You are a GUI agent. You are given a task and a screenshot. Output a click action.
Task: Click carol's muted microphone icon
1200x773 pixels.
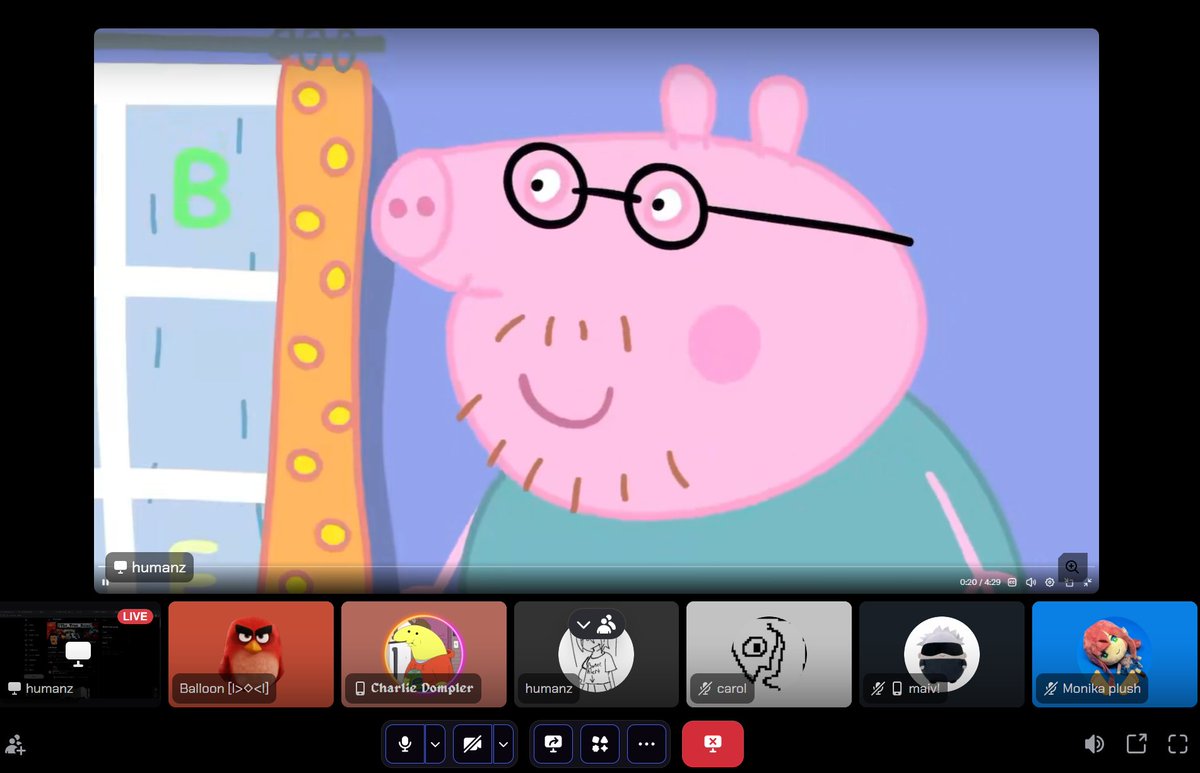click(x=705, y=689)
